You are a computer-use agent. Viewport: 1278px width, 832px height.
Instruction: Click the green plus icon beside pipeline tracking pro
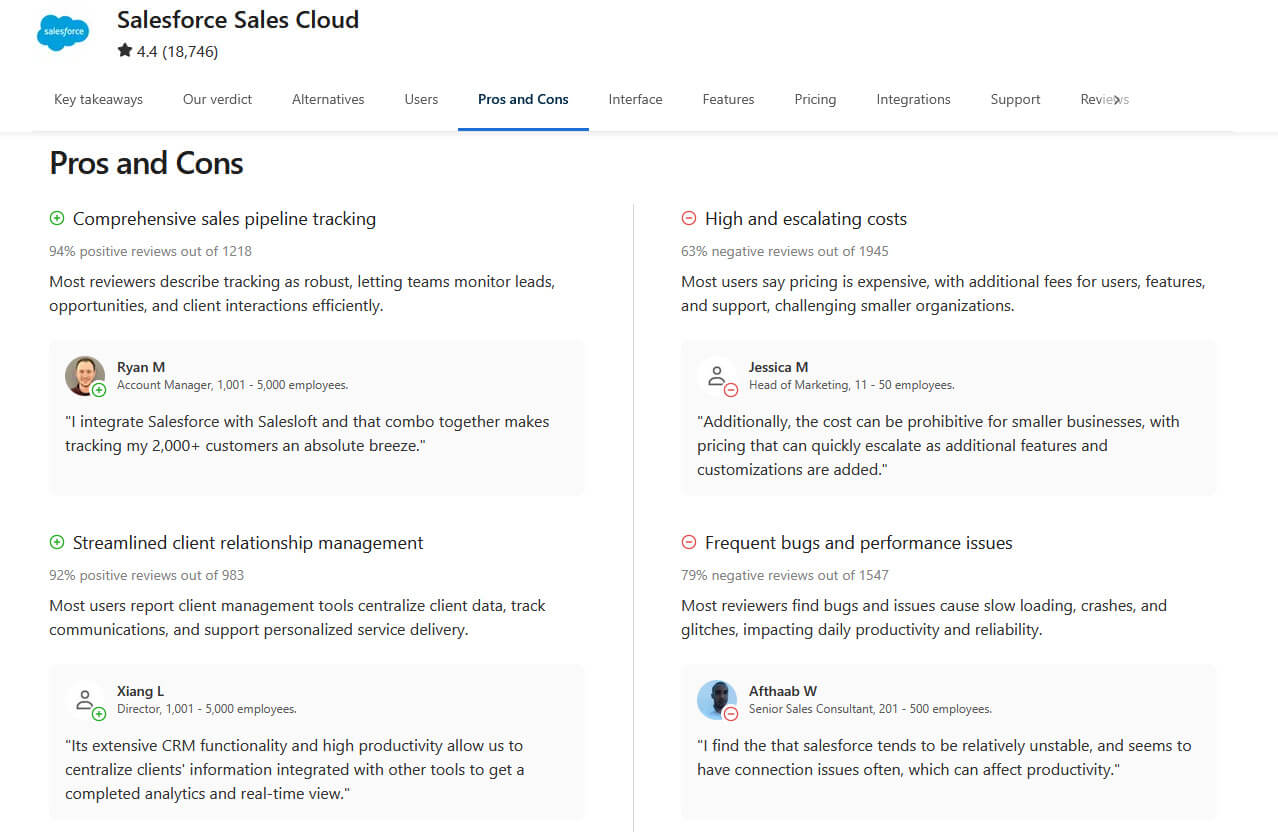pyautogui.click(x=57, y=218)
